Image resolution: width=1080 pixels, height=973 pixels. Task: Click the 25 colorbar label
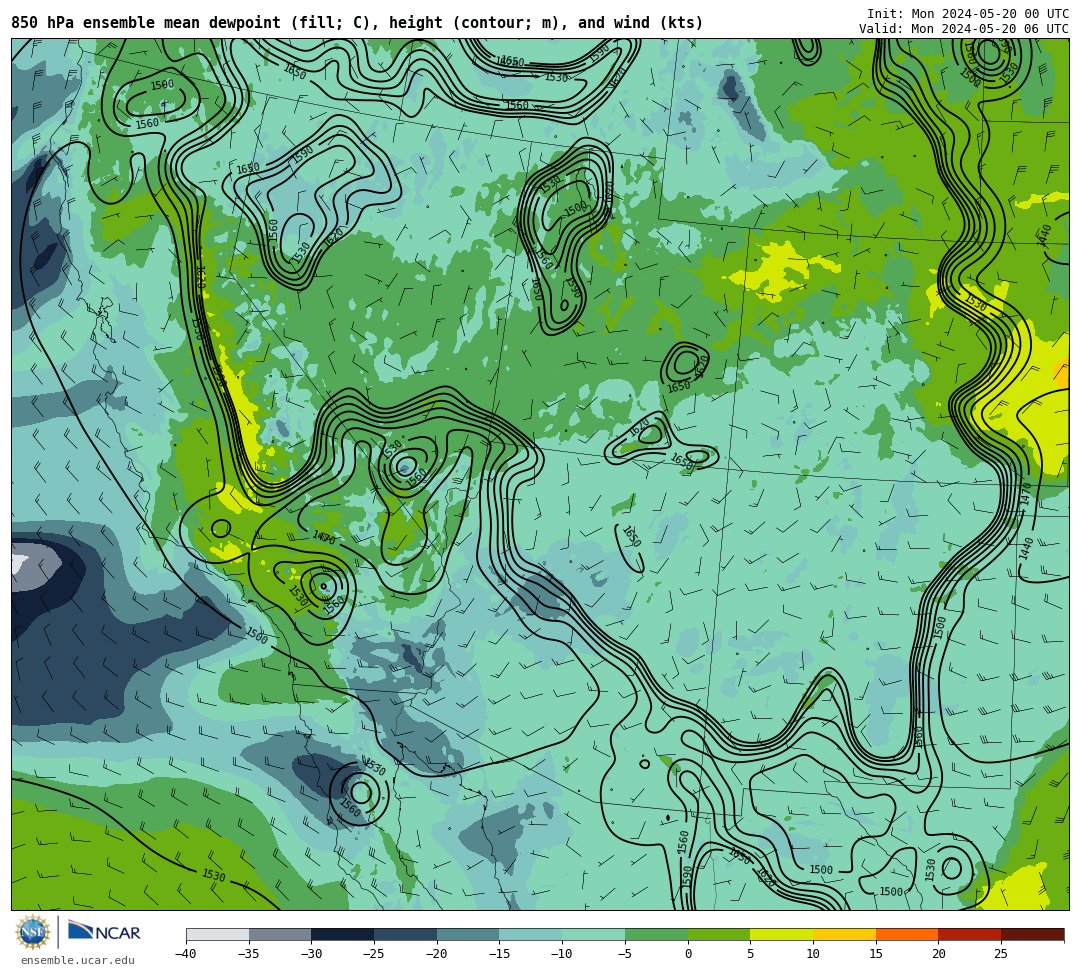[1001, 954]
